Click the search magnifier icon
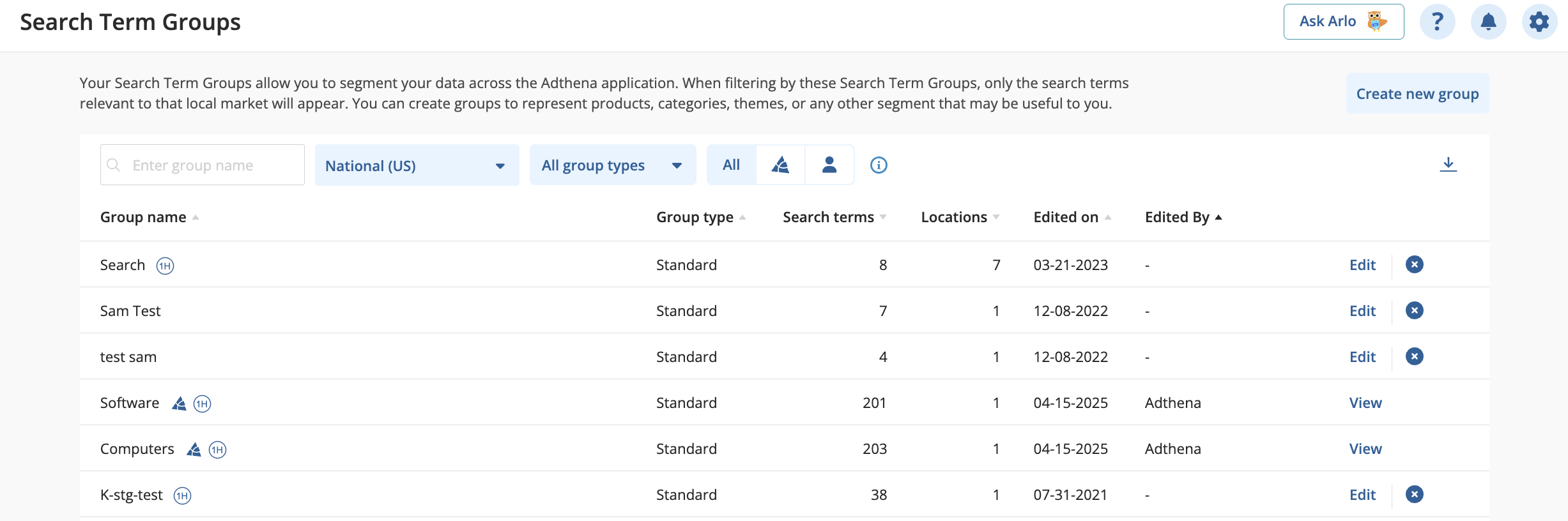The height and width of the screenshot is (521, 1568). (114, 165)
